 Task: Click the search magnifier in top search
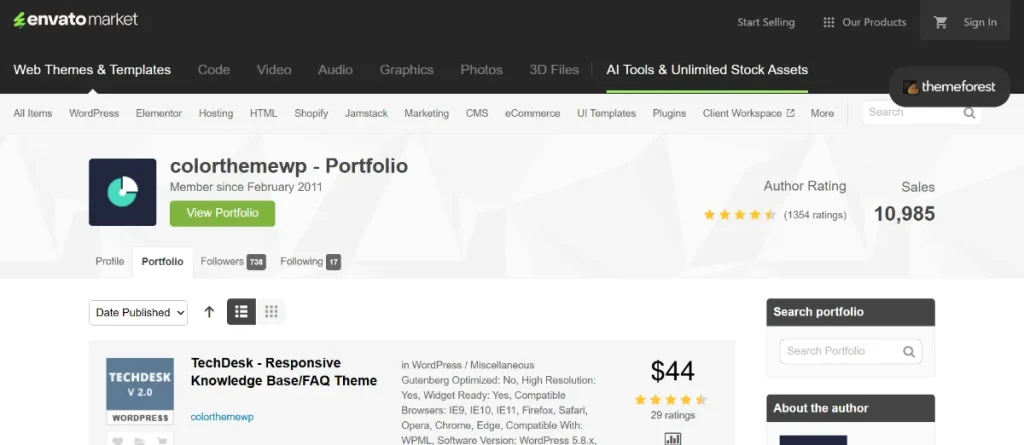pyautogui.click(x=969, y=112)
